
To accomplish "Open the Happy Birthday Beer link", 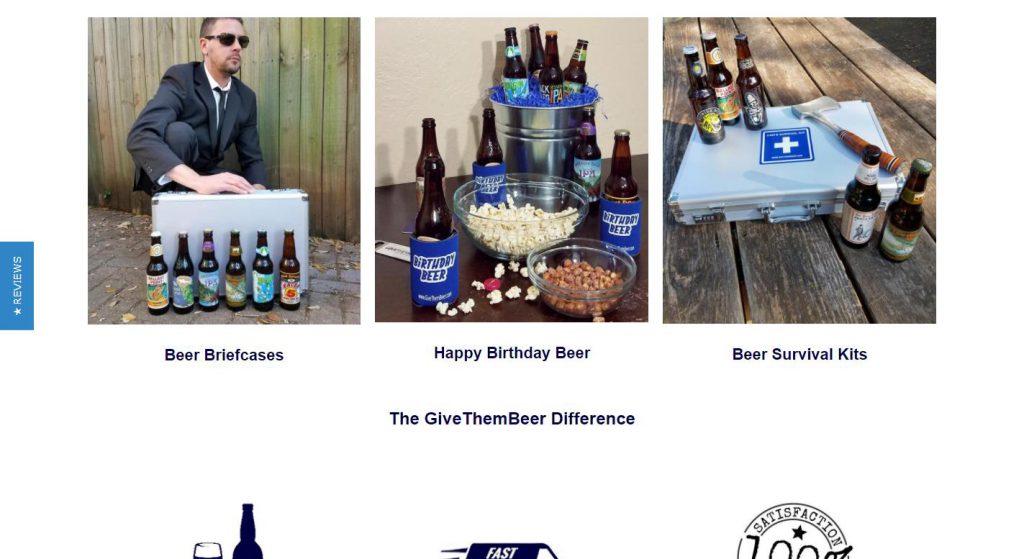I will (x=512, y=353).
